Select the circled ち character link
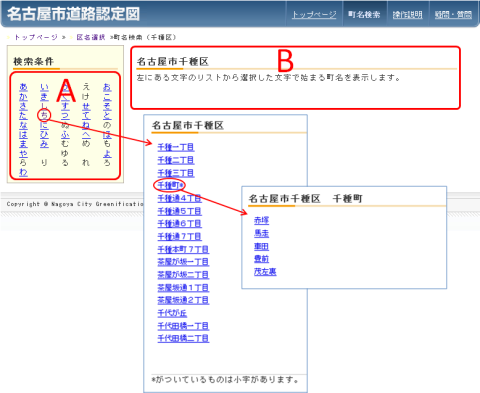Image resolution: width=480 pixels, height=393 pixels. point(44,115)
